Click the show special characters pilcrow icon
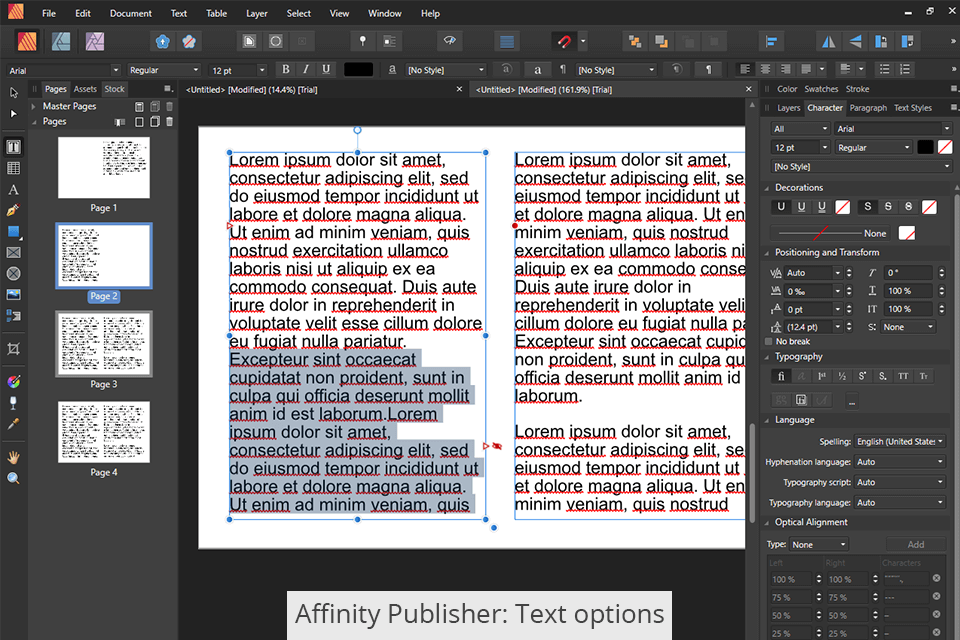Screen dimensions: 960x640 [x=708, y=70]
